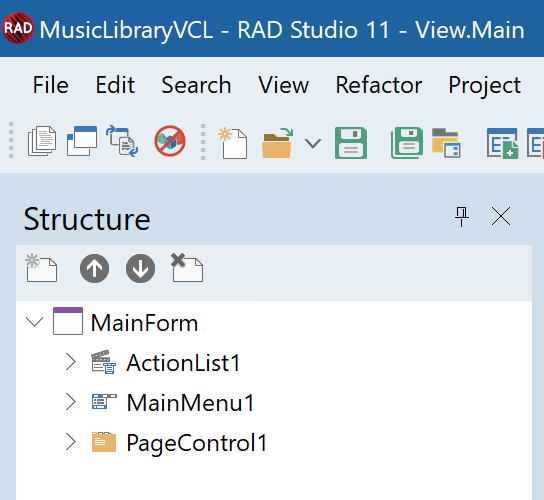
Task: Collapse the MainForm tree node
Action: (x=35, y=322)
